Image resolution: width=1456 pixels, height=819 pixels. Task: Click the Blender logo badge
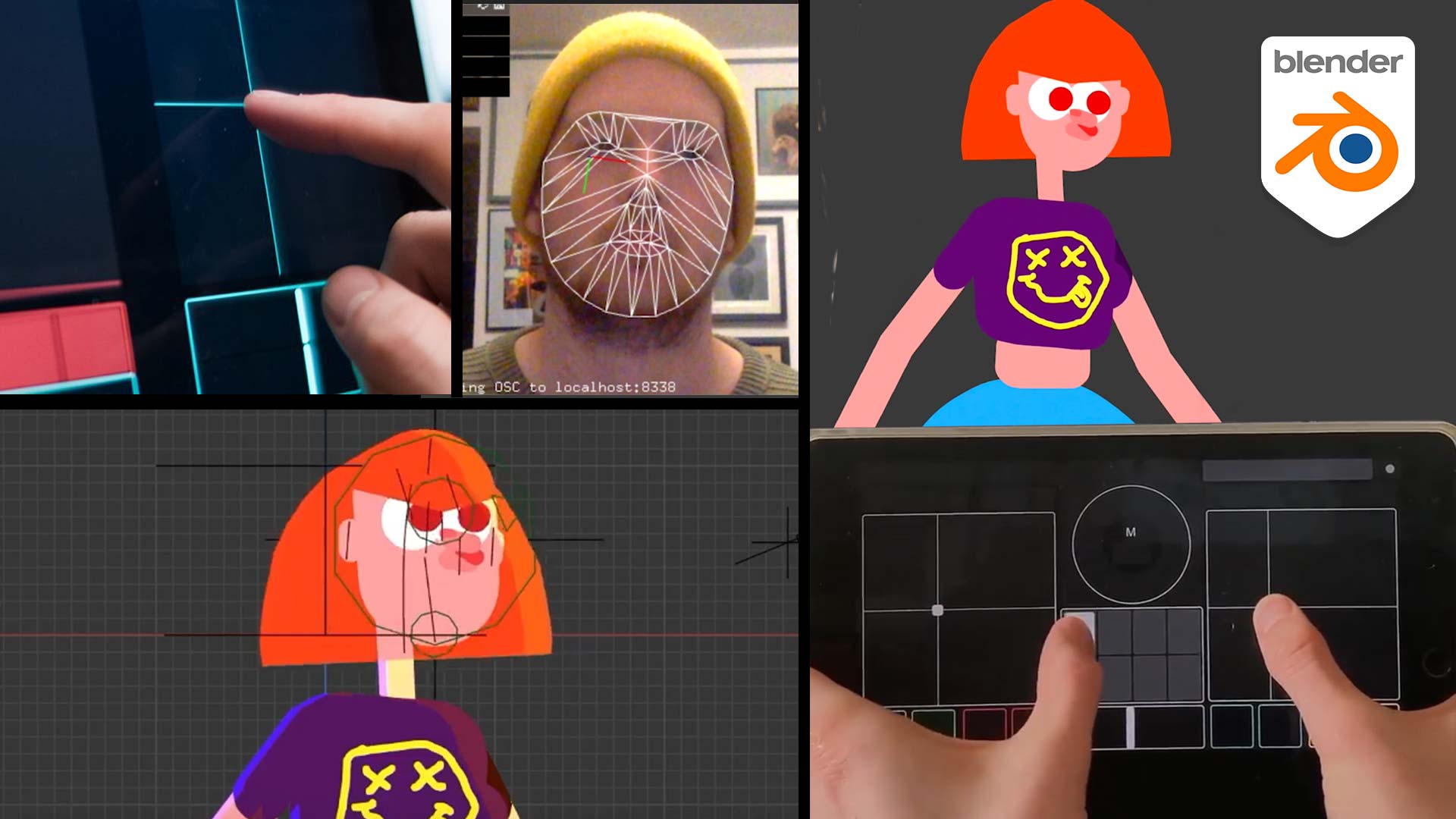click(1338, 136)
